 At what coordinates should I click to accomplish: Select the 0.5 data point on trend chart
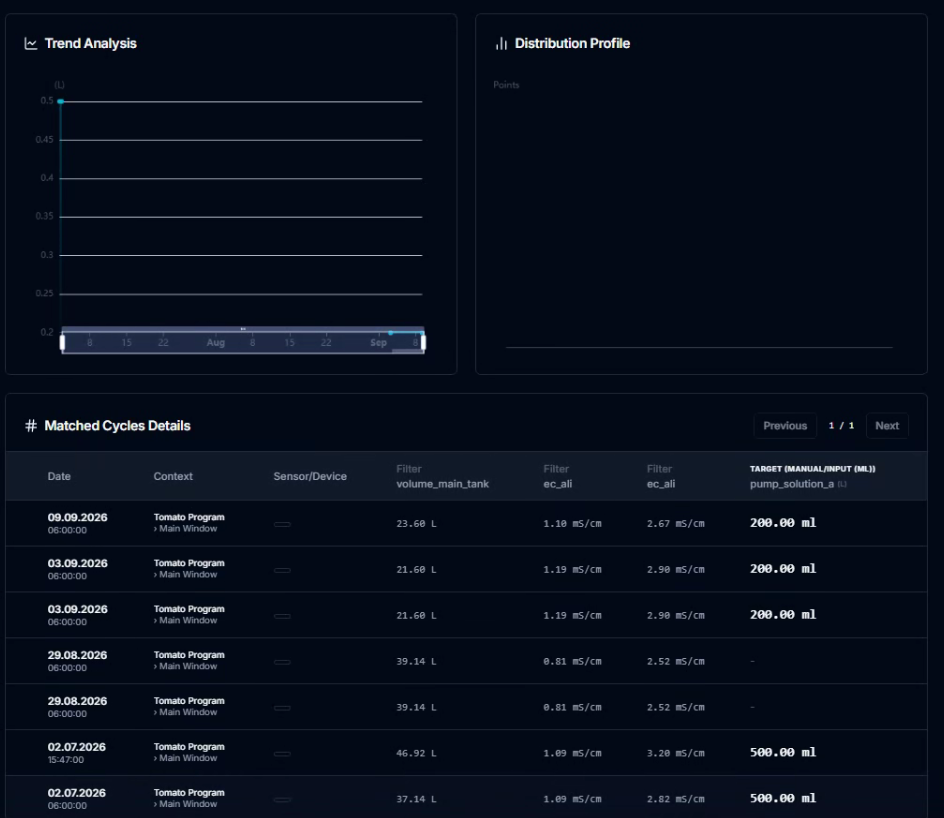pos(61,101)
